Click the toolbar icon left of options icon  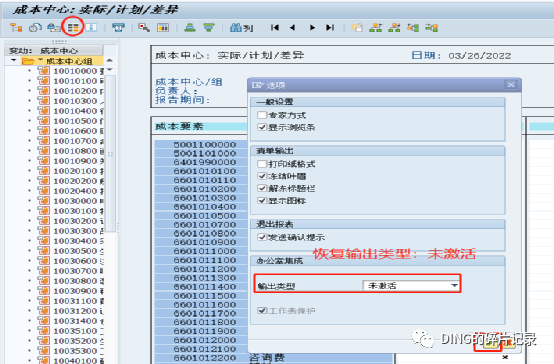point(54,28)
